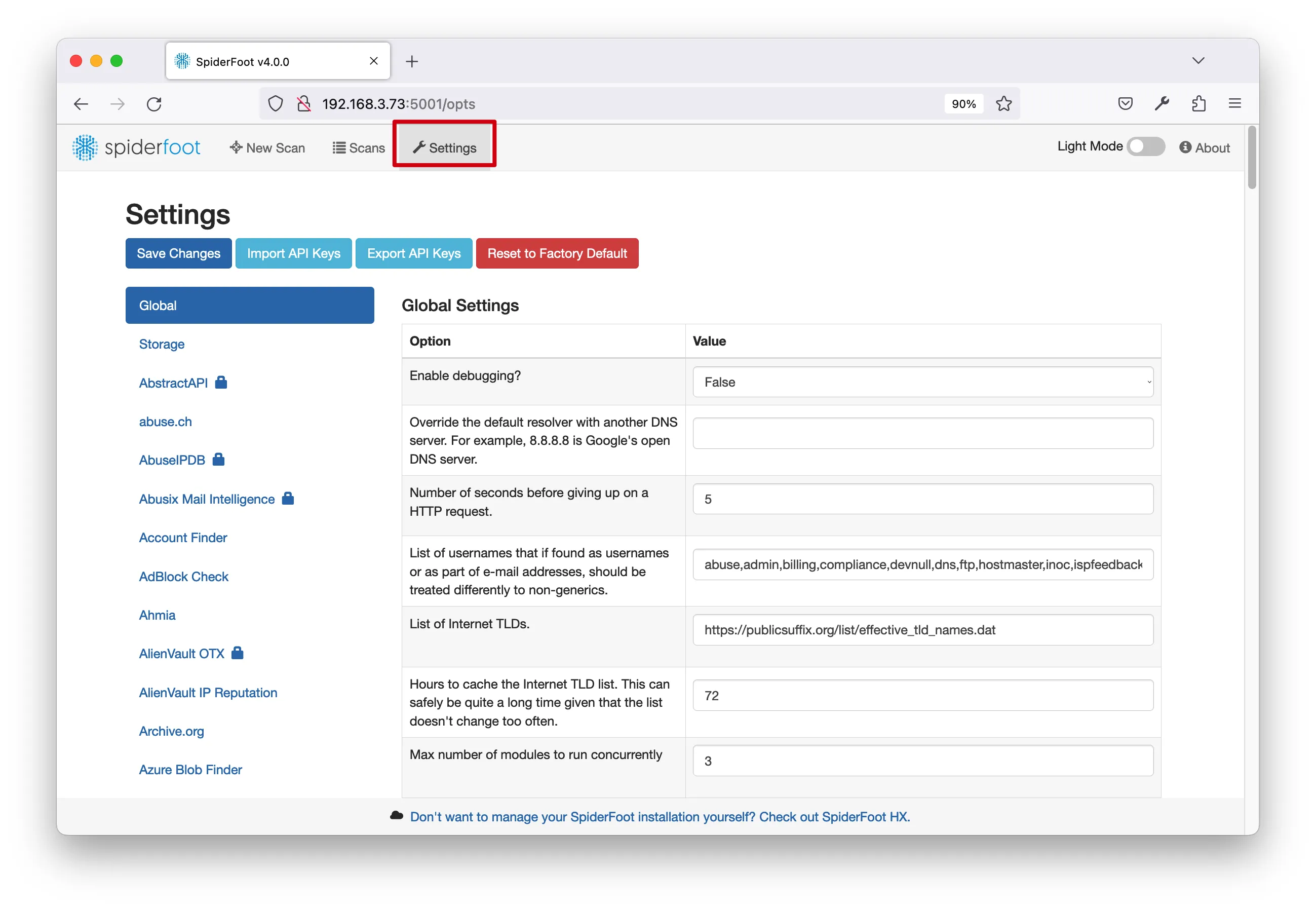Viewport: 1316px width, 910px height.
Task: Open AbstractAPI module settings
Action: [173, 383]
